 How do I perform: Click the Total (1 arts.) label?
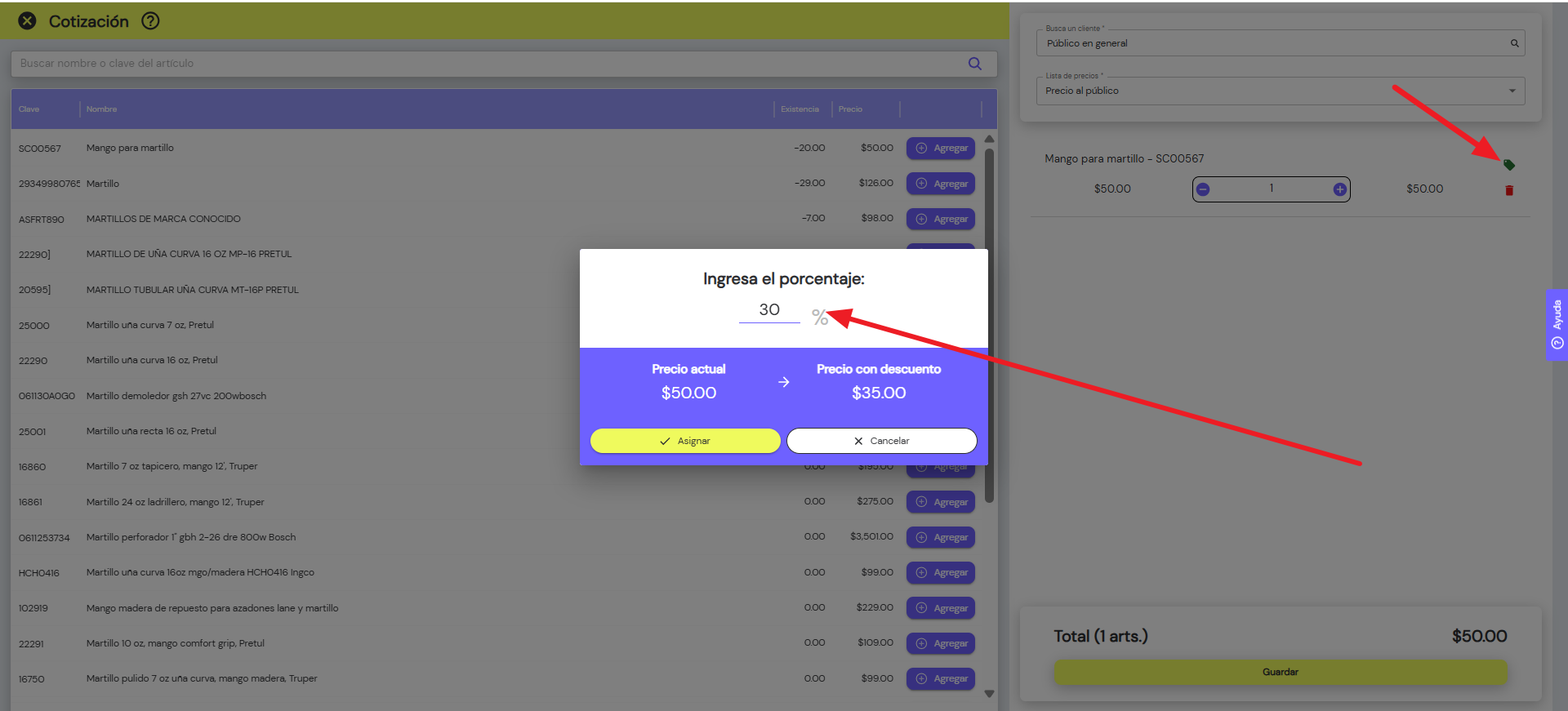[x=1100, y=636]
